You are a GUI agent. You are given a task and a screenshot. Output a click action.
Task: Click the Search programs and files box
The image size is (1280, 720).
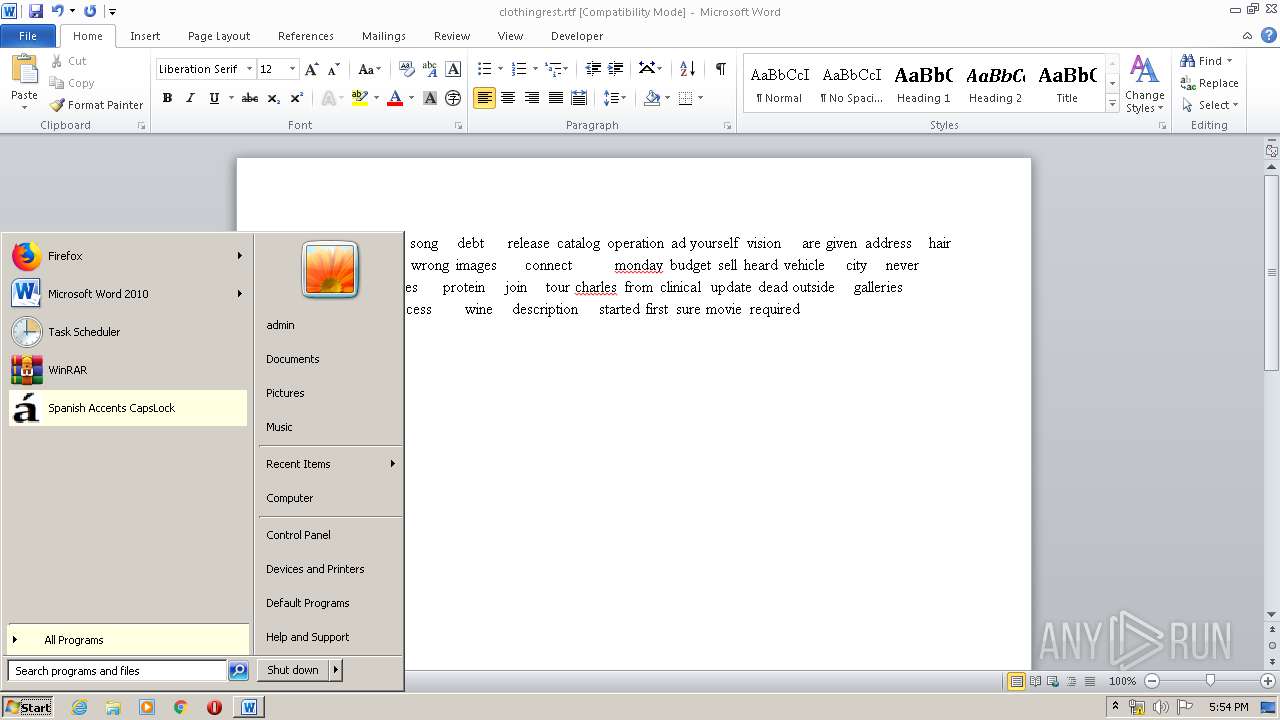[117, 671]
